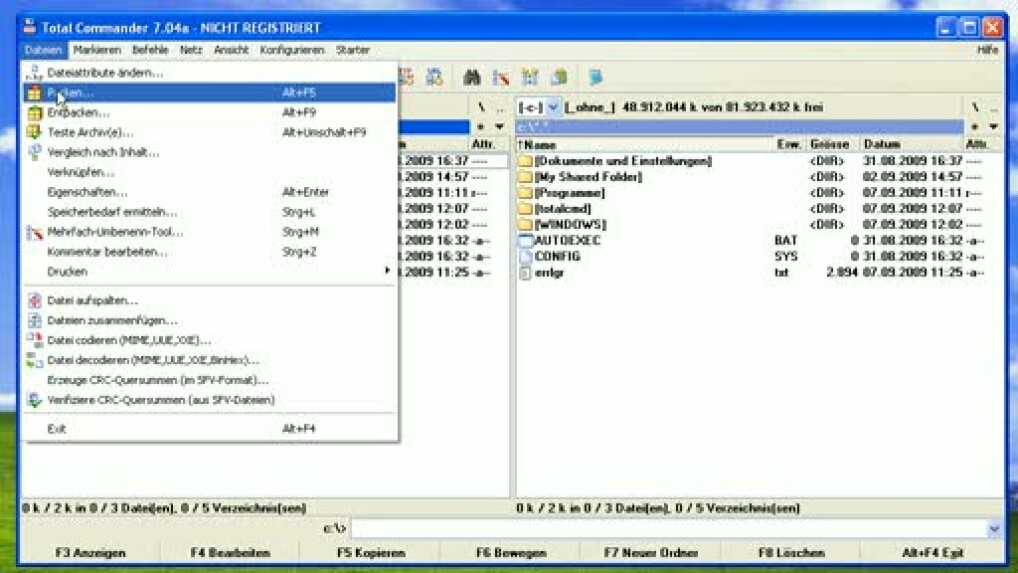
Task: Select the AUTOEXEC file icon
Action: (x=526, y=241)
